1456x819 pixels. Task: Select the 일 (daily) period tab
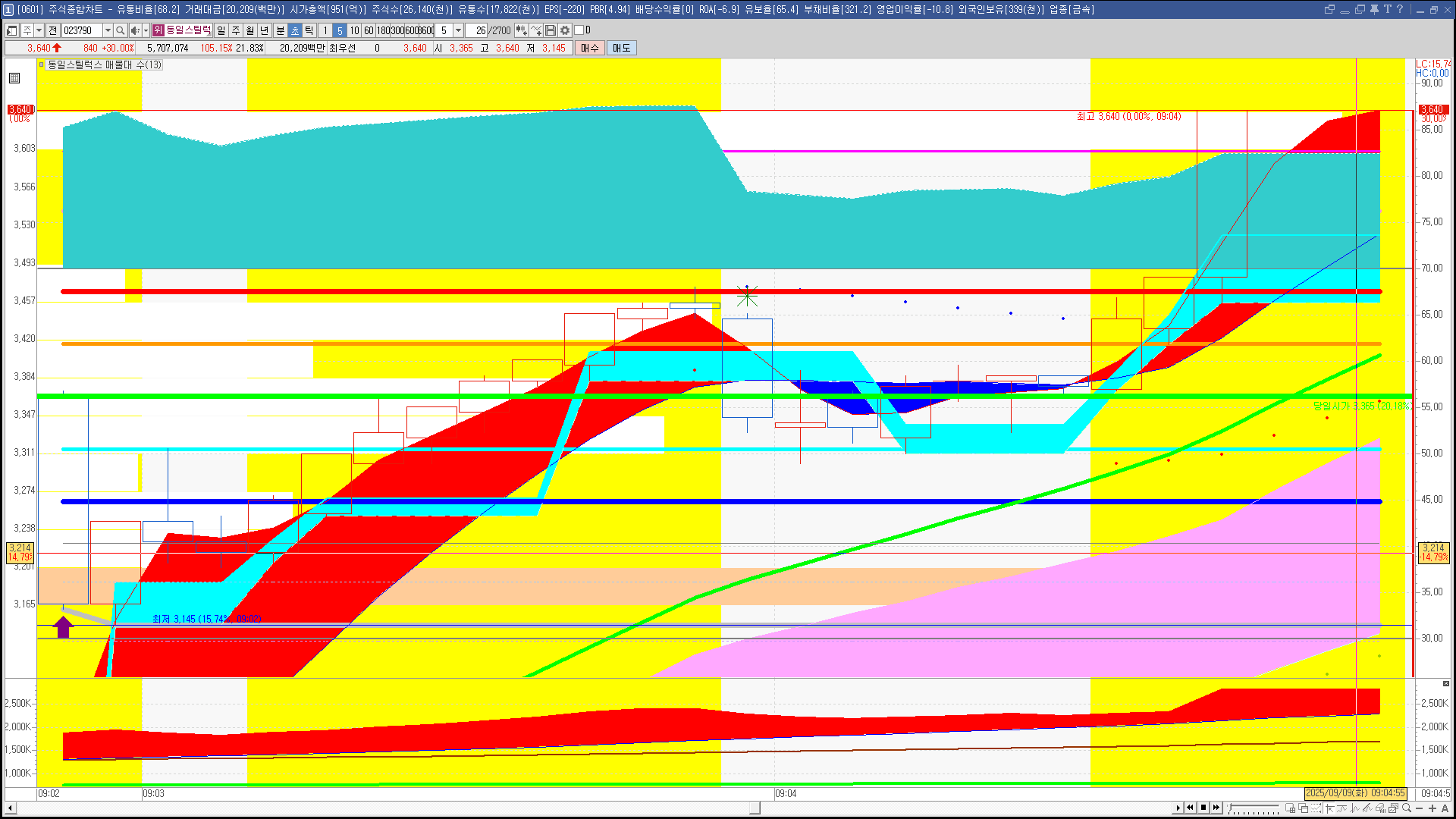(221, 30)
